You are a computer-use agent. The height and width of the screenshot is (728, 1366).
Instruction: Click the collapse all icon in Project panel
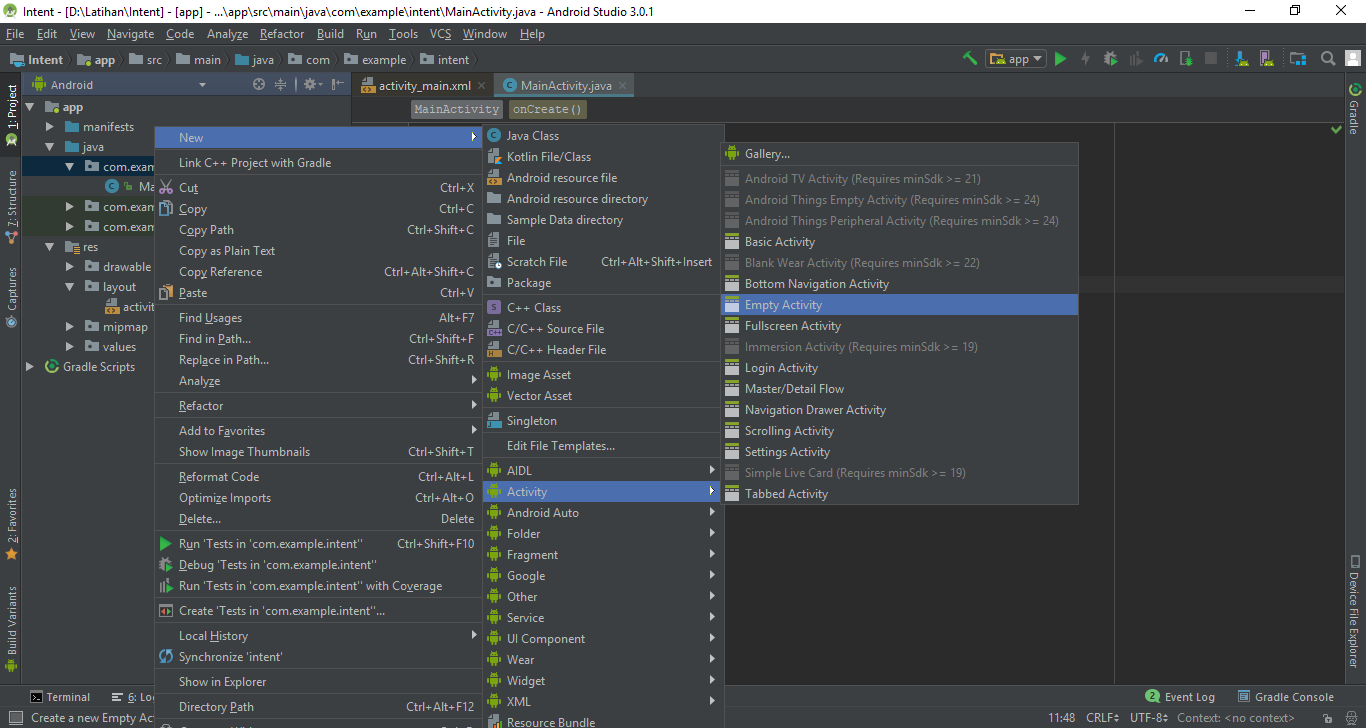point(281,85)
